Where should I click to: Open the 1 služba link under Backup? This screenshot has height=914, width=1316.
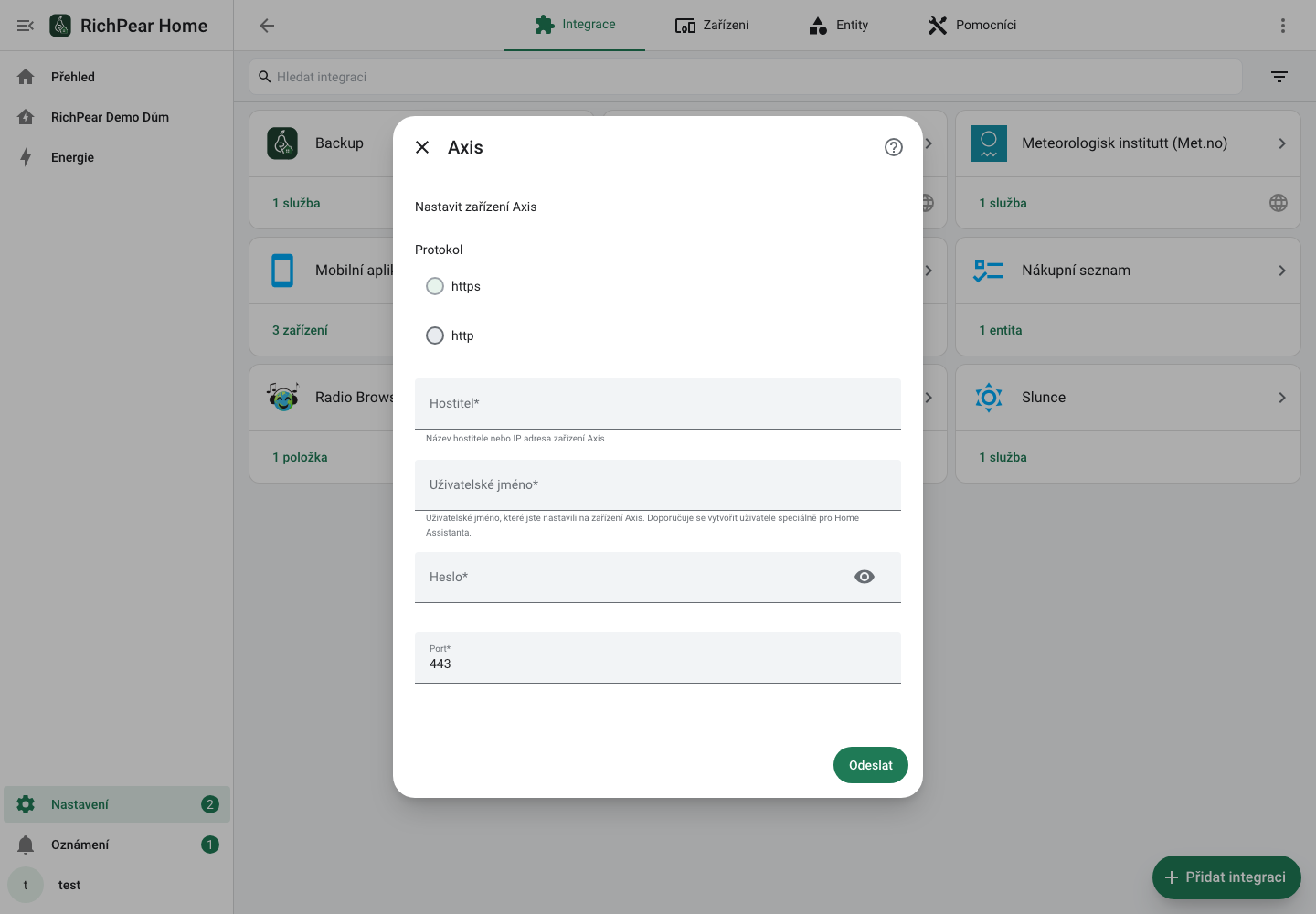[296, 203]
